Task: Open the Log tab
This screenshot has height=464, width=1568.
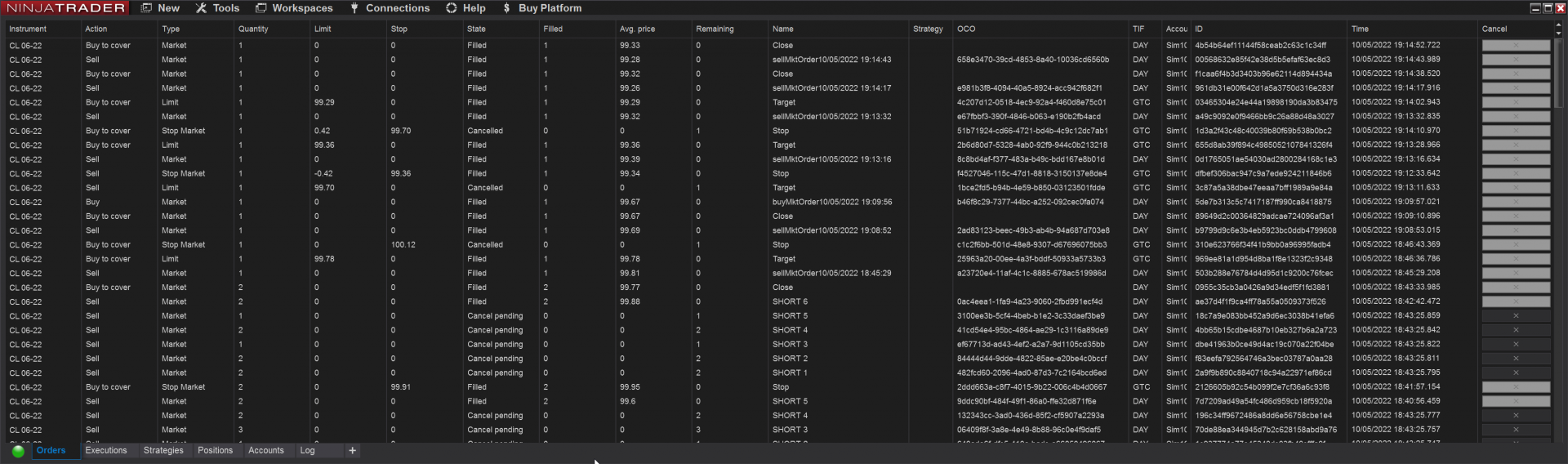Action: pyautogui.click(x=307, y=450)
